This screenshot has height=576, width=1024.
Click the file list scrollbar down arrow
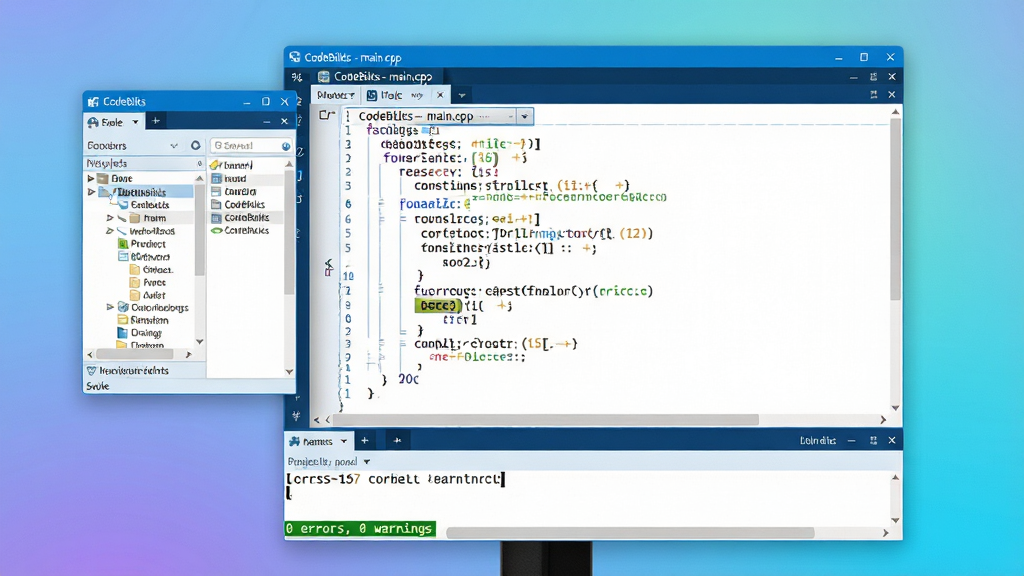[289, 372]
